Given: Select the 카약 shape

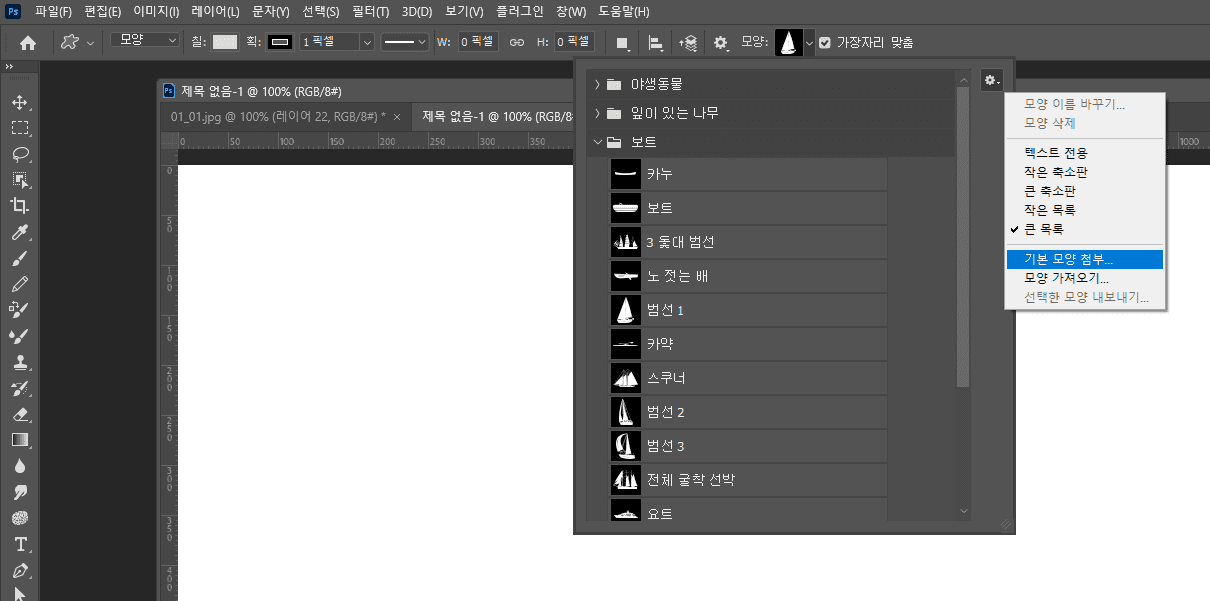Looking at the screenshot, I should [x=748, y=344].
